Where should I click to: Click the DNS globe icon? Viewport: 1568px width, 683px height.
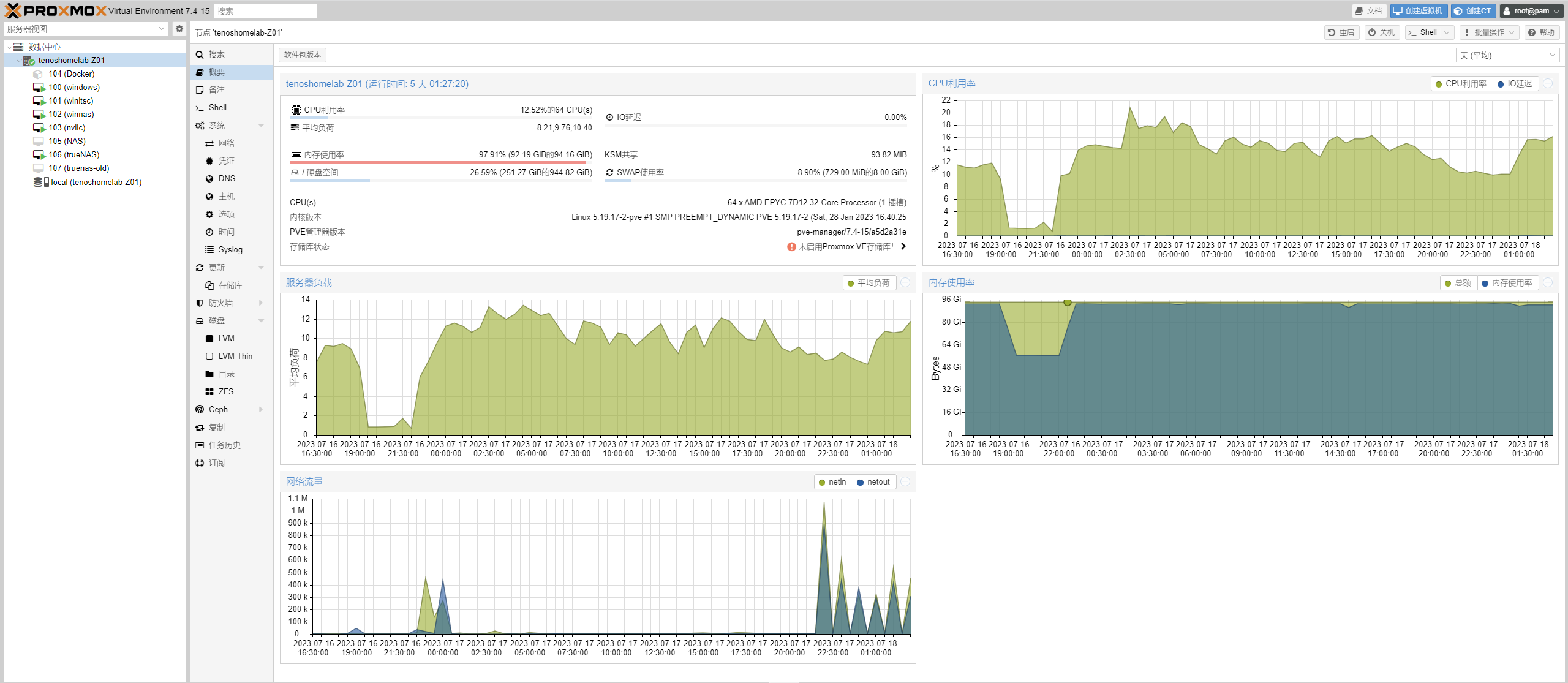point(209,179)
